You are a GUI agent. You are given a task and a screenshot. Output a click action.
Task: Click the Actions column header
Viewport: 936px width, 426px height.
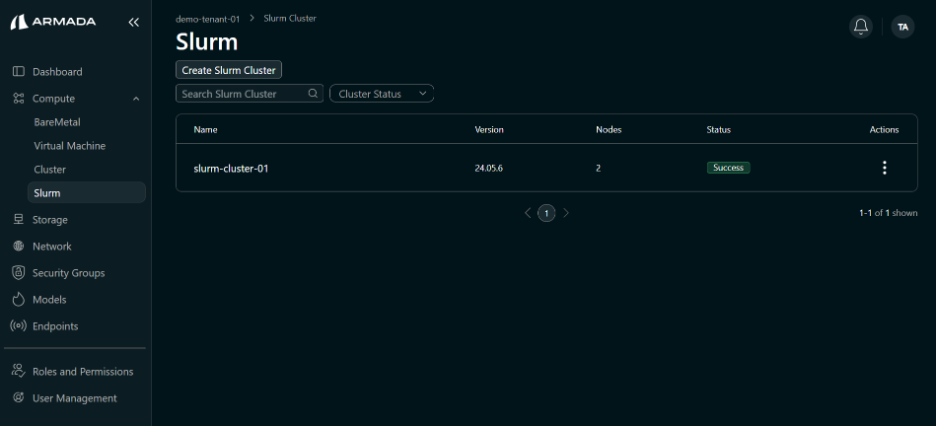[884, 129]
